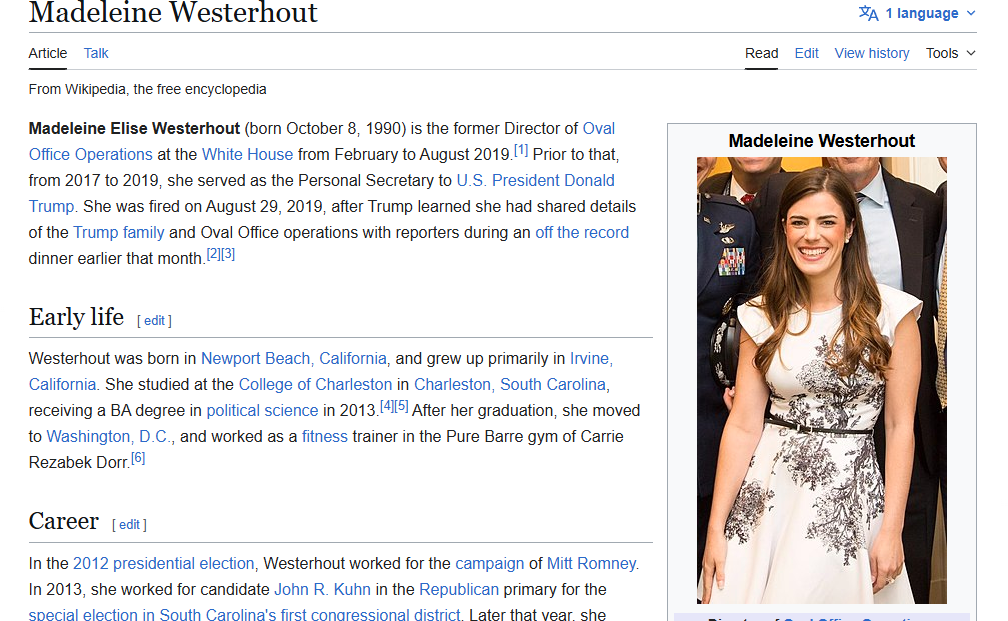1008x621 pixels.
Task: Click the infobox title Madeleine Westerhout
Action: [x=822, y=141]
